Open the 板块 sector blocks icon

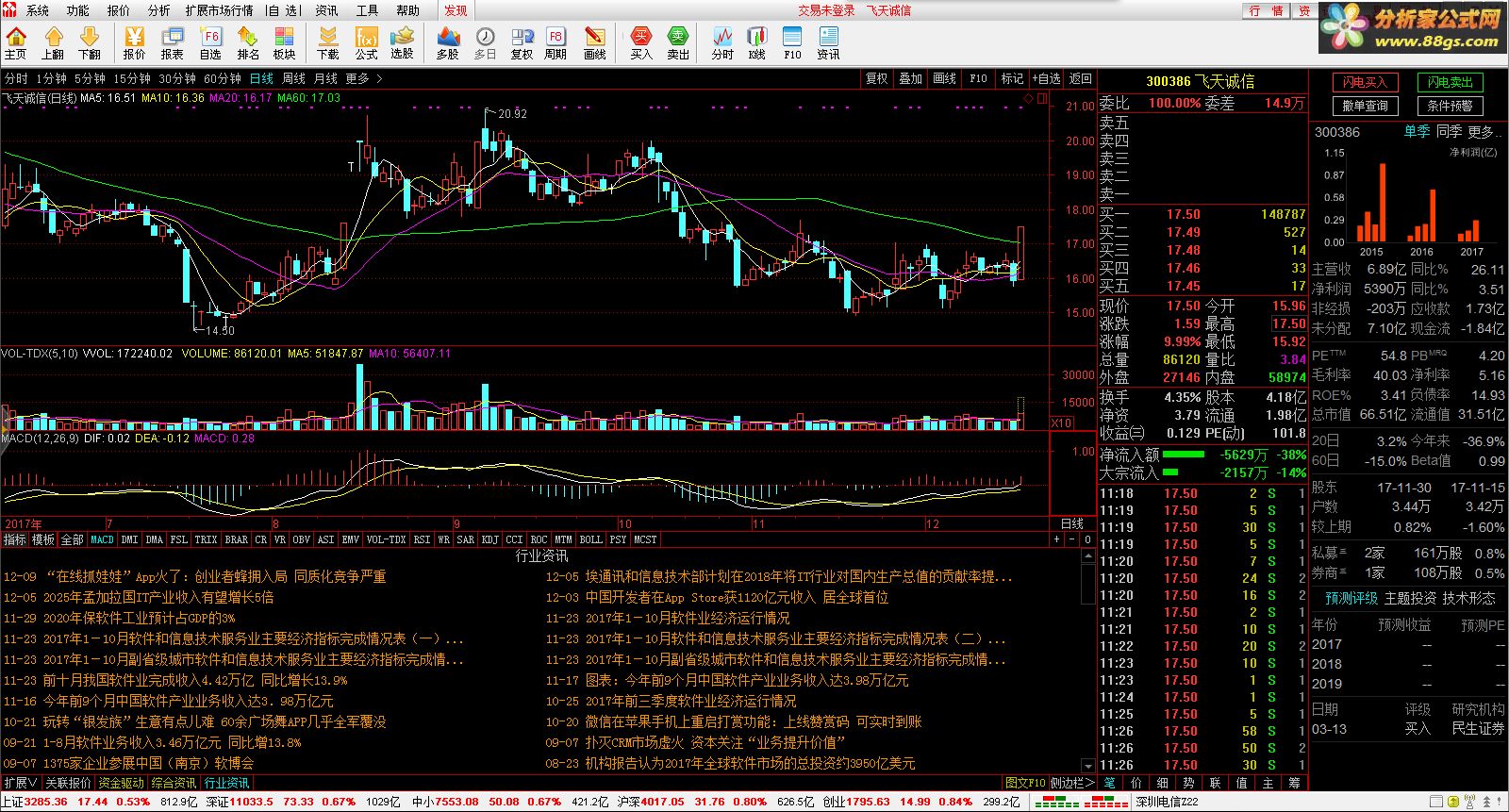point(285,43)
